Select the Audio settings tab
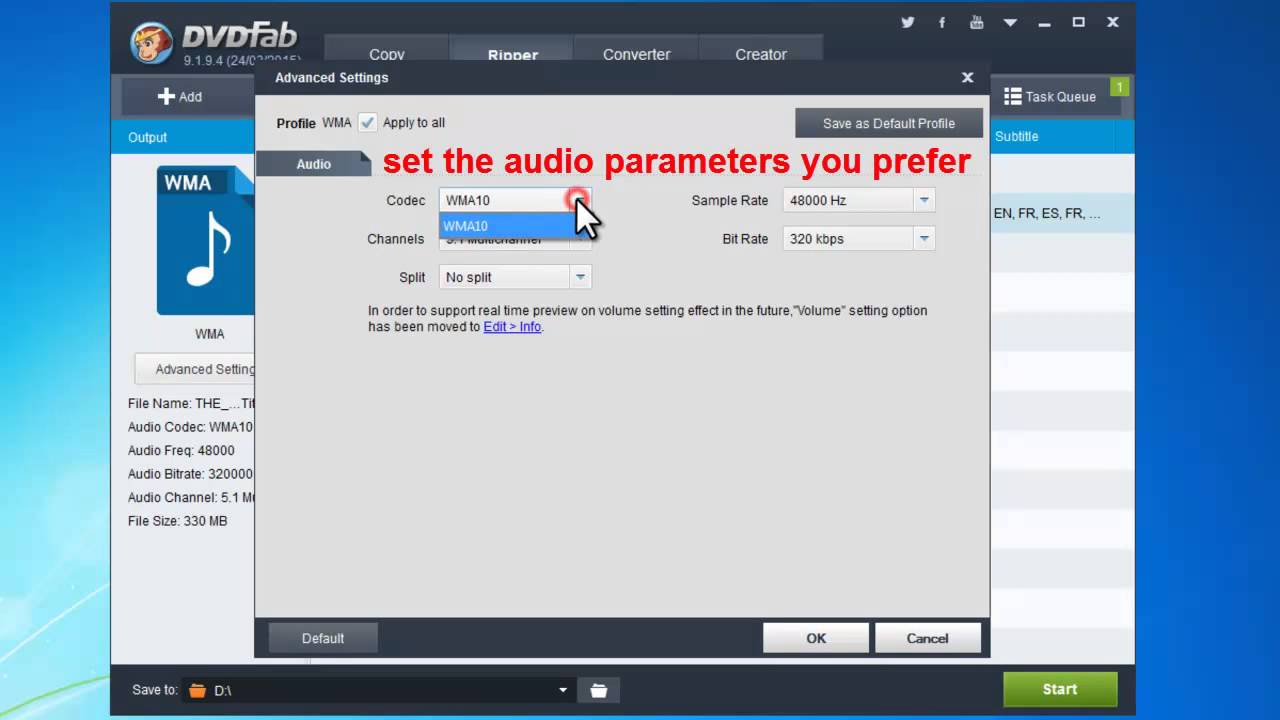 point(313,164)
